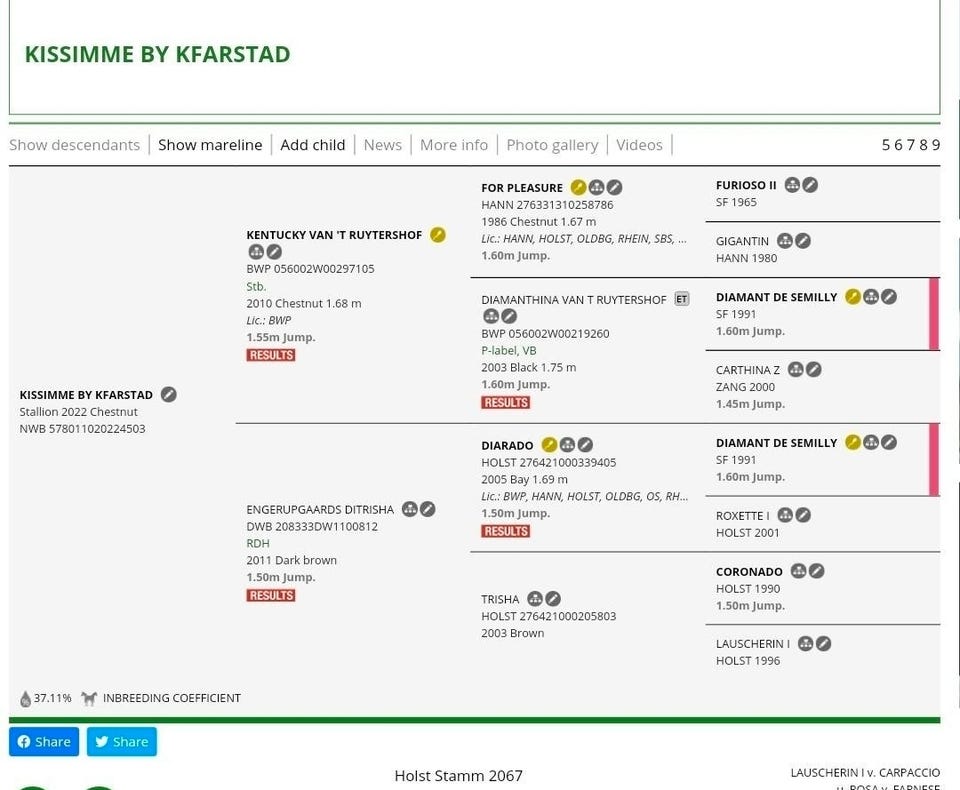Open the pedigree icon beside Gigantin
This screenshot has height=790, width=960.
[785, 241]
